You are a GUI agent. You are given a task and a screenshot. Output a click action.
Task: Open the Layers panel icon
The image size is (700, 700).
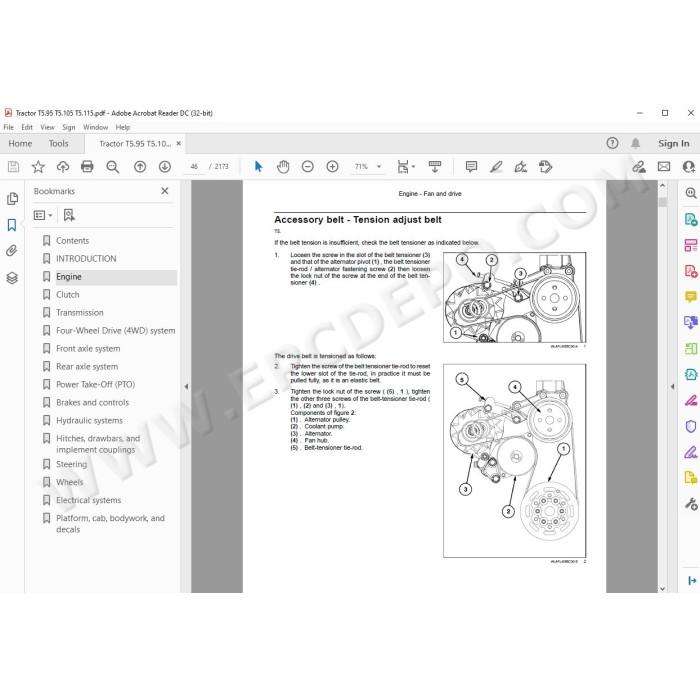pyautogui.click(x=12, y=278)
